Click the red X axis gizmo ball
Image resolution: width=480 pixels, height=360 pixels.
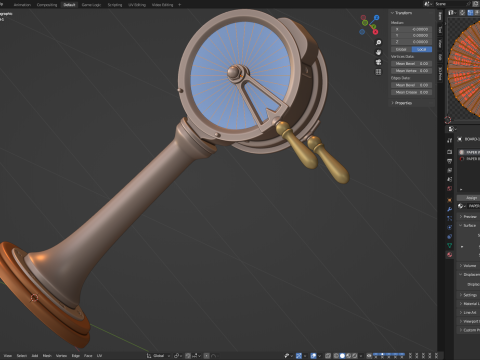point(376,32)
